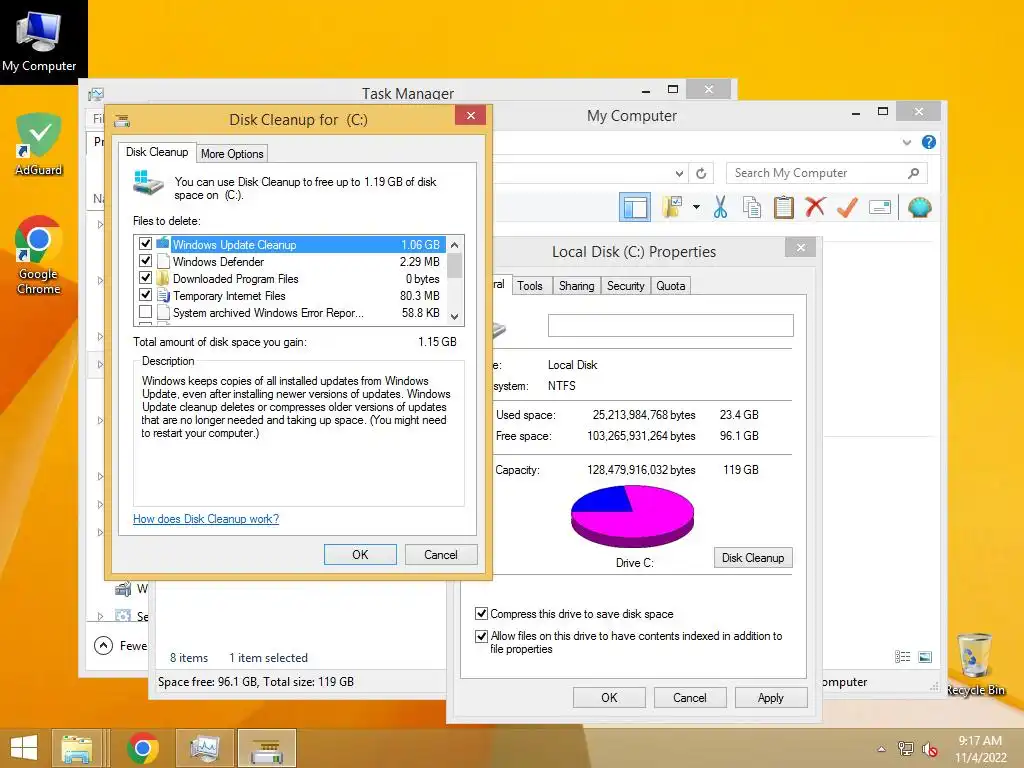Image resolution: width=1024 pixels, height=768 pixels.
Task: Open dropdown arrow beside folder icon
Action: (x=696, y=207)
